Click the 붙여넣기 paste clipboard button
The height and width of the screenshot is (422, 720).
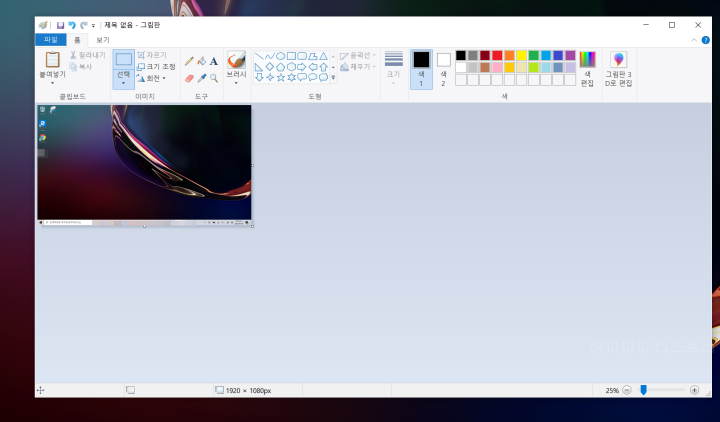coord(52,60)
